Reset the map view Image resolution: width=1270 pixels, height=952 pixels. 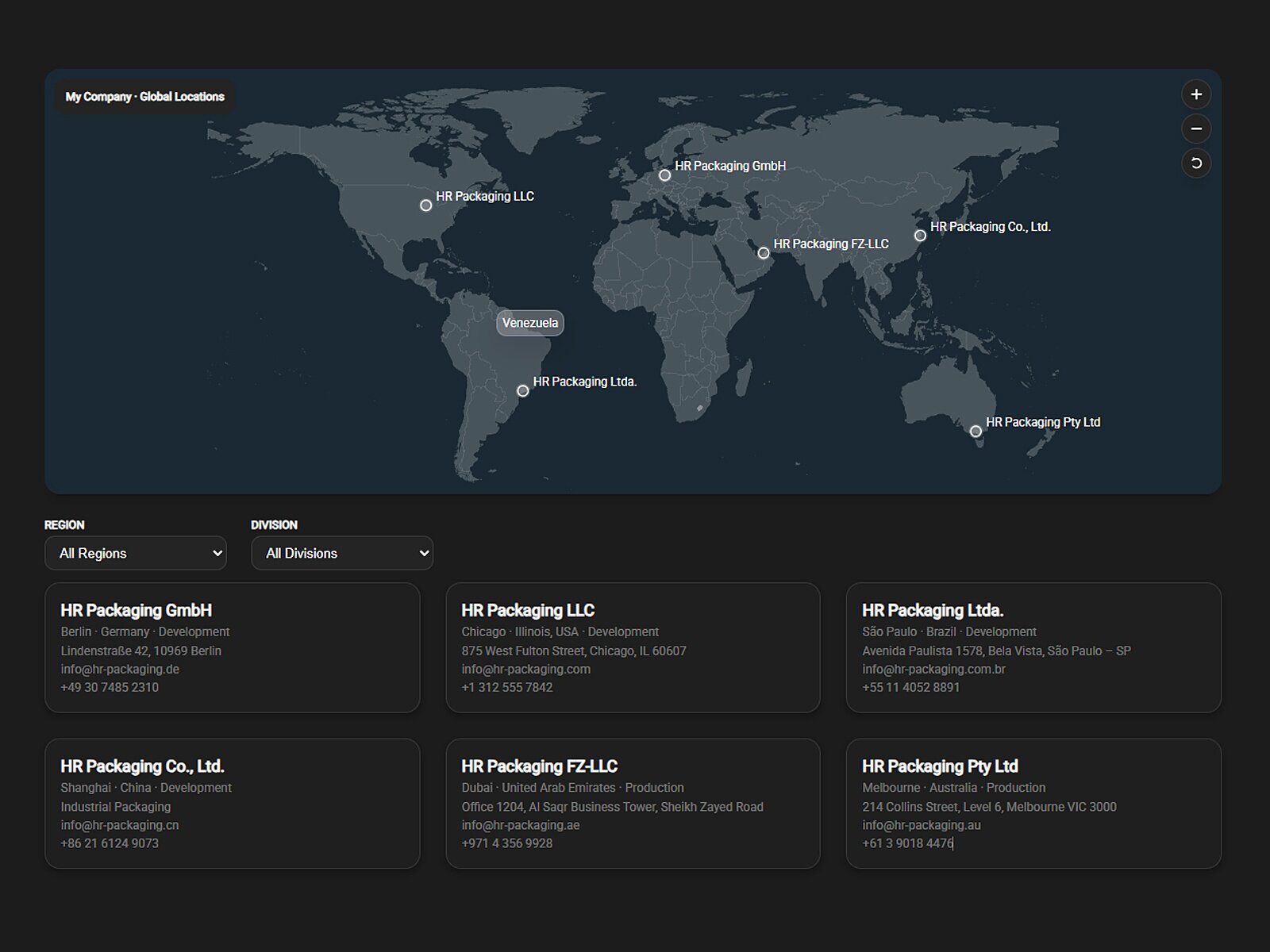[x=1196, y=163]
